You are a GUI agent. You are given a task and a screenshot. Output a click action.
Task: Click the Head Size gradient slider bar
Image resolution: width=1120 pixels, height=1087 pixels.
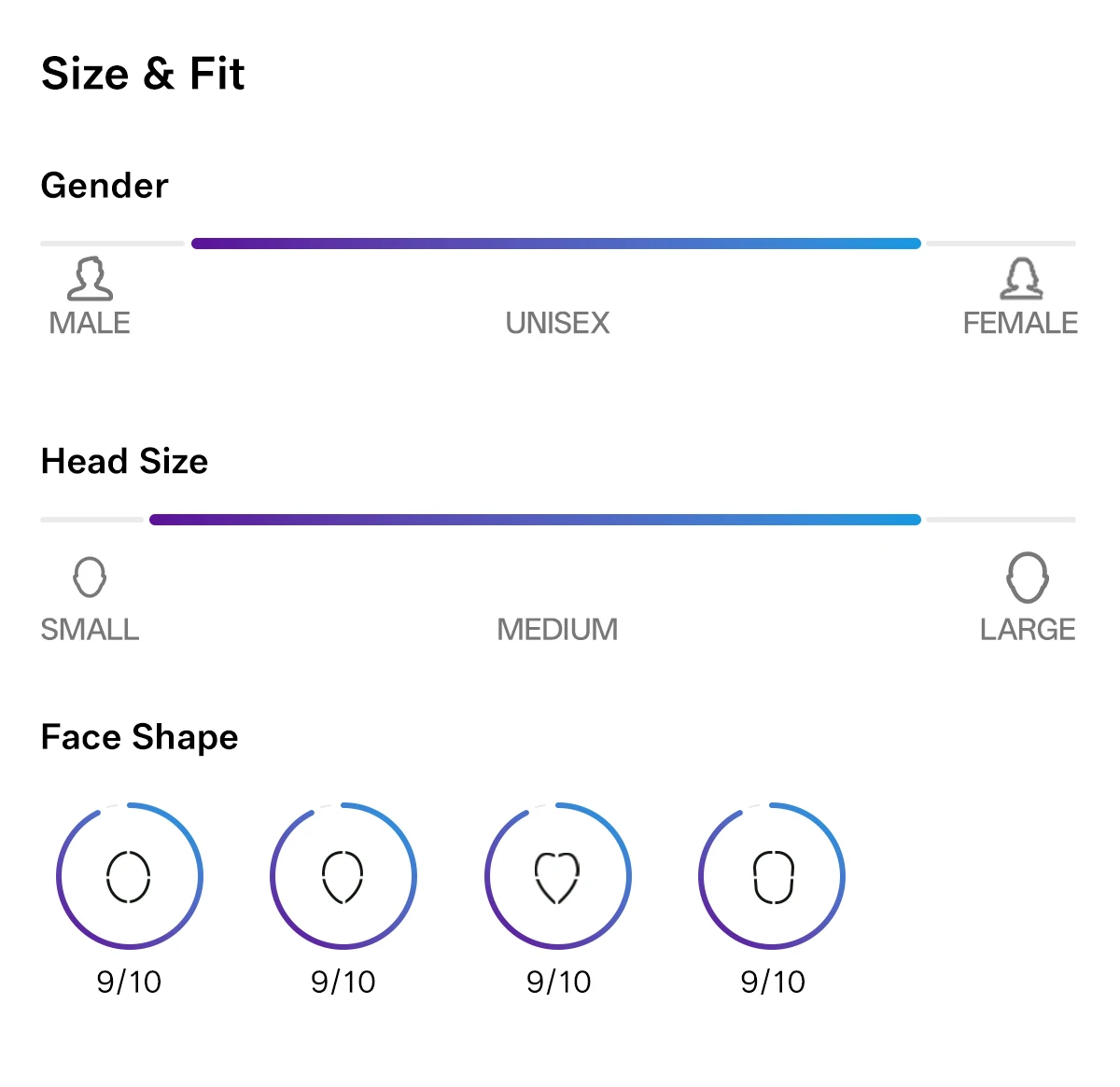coord(535,520)
